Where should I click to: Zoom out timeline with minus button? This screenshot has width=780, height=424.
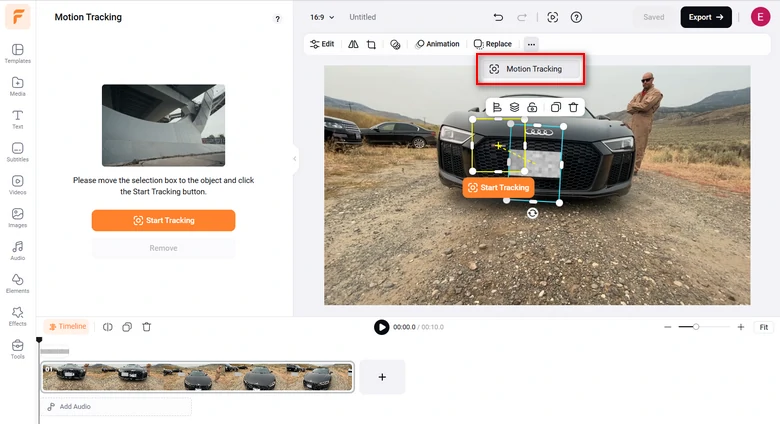point(668,327)
